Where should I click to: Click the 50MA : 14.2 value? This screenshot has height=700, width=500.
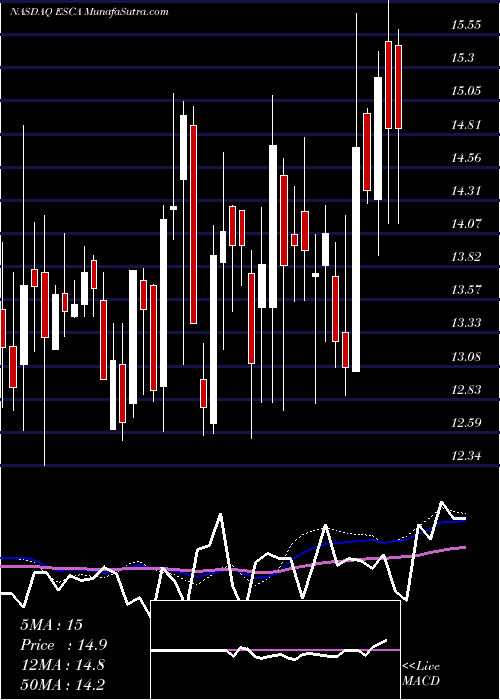point(62,684)
